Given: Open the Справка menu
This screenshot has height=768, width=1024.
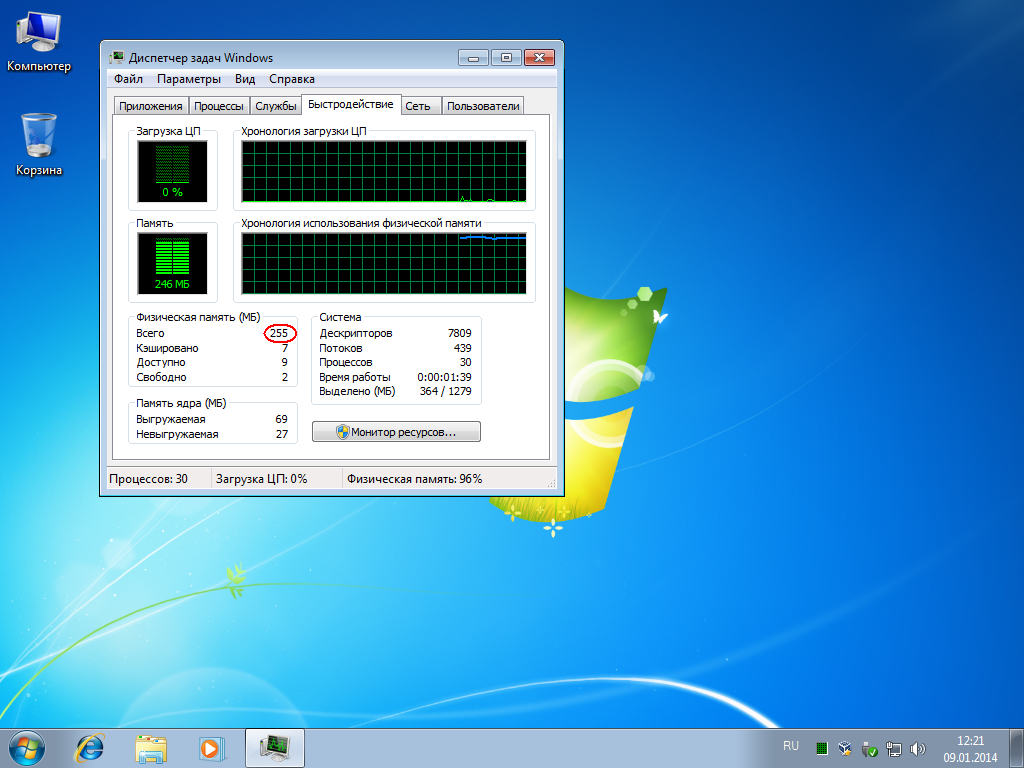Looking at the screenshot, I should 292,79.
